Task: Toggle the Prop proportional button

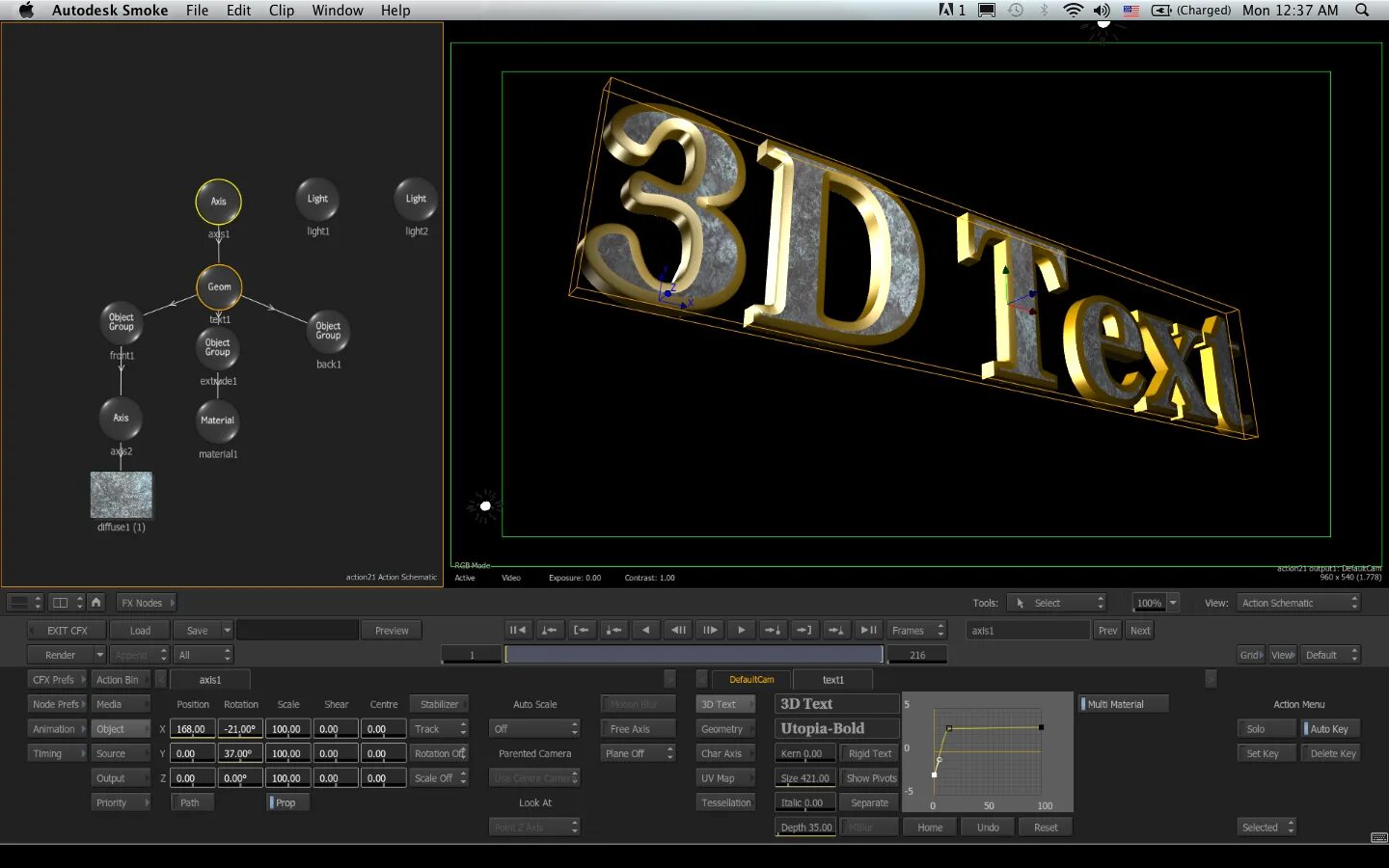Action: point(287,802)
